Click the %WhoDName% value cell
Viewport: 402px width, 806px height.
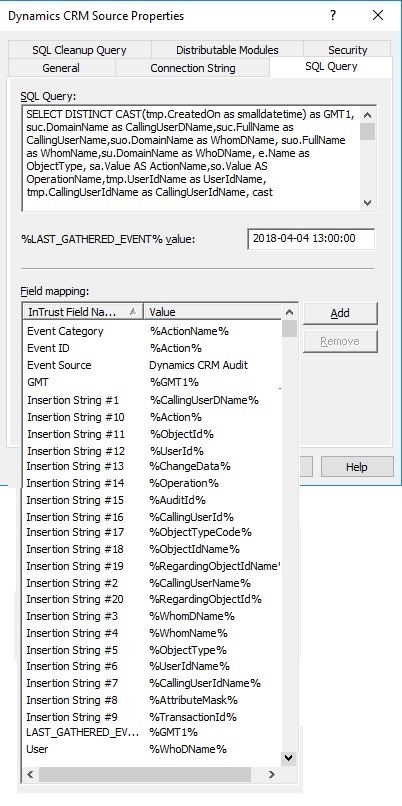pos(188,749)
